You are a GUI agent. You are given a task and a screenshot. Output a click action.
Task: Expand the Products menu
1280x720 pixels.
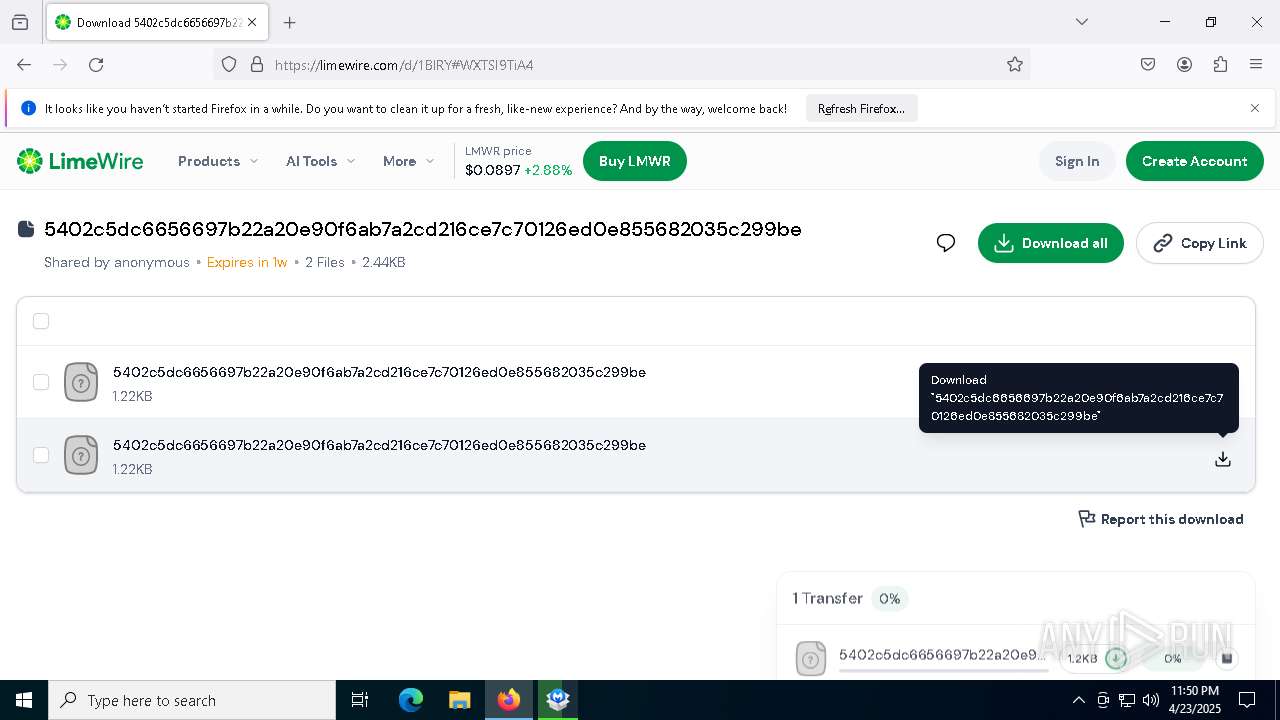pyautogui.click(x=218, y=161)
